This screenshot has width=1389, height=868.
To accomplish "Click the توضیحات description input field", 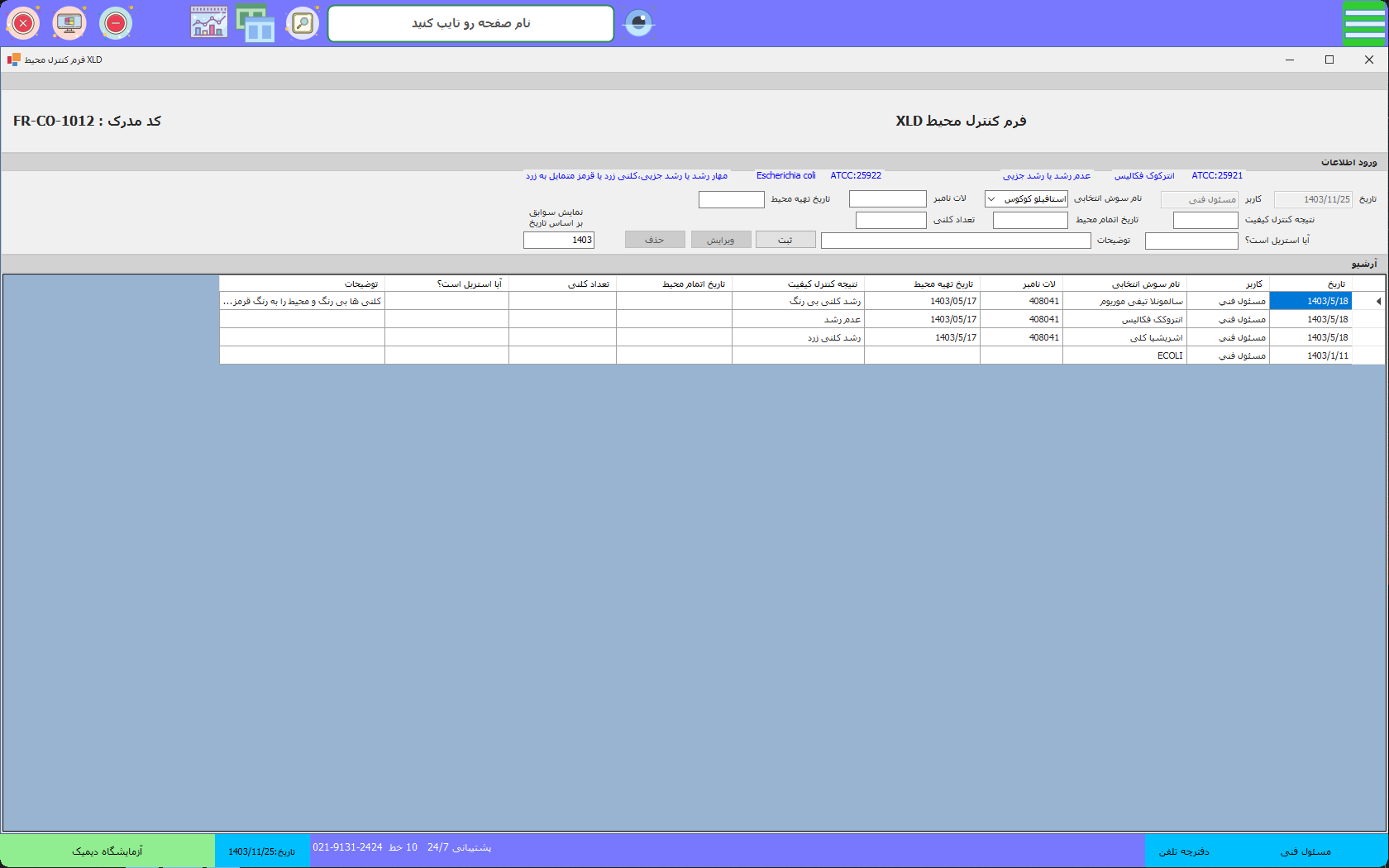I will click(955, 241).
